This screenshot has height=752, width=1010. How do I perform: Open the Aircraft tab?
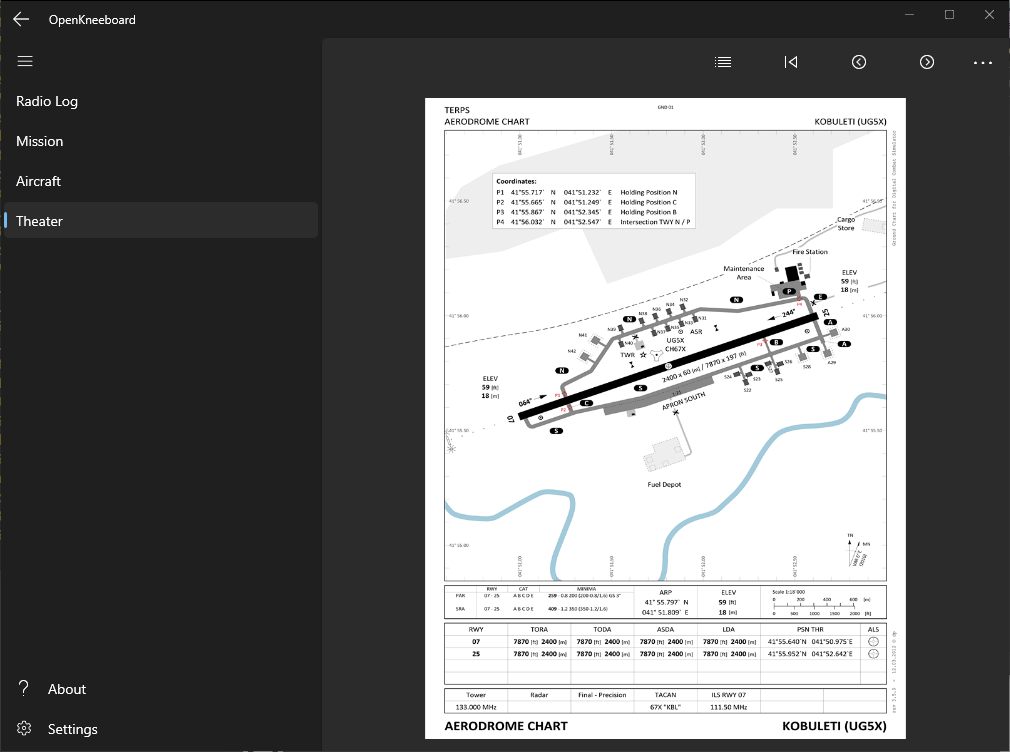(39, 181)
